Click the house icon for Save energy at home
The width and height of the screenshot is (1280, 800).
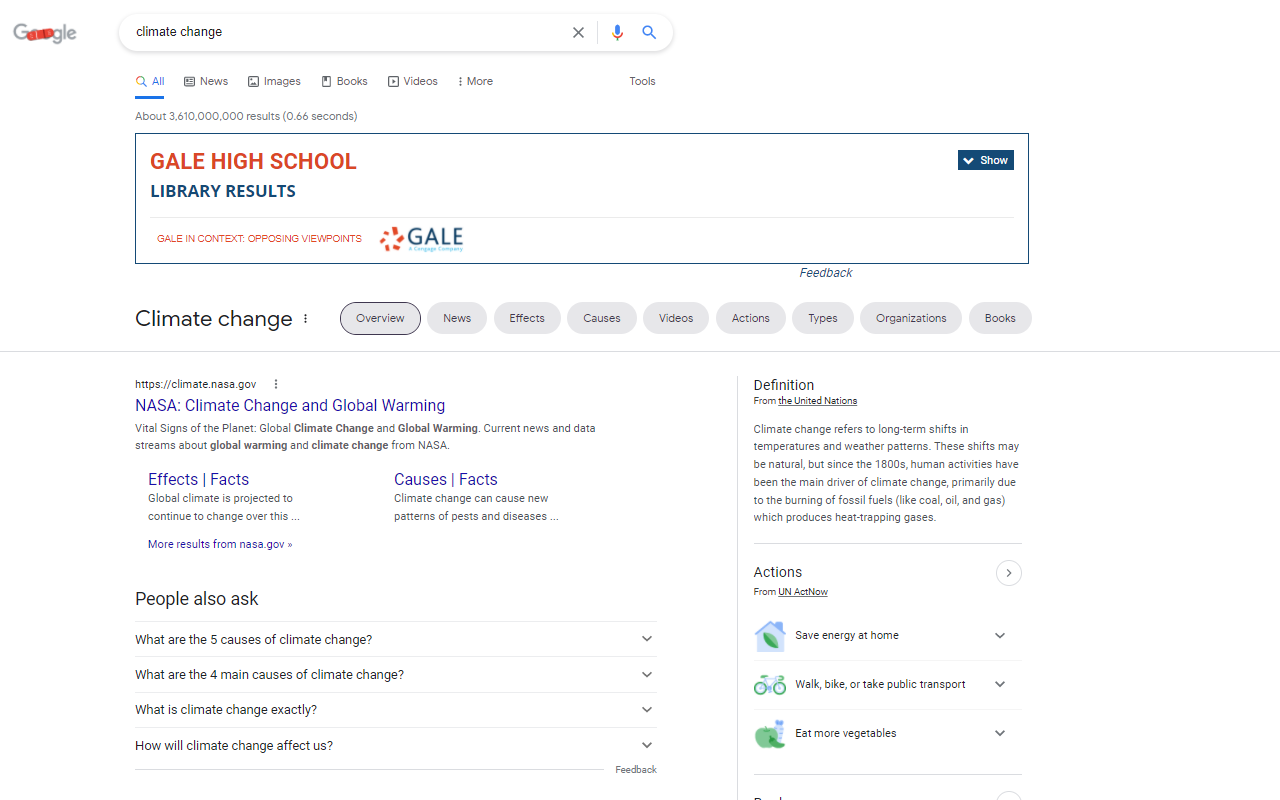tap(770, 636)
